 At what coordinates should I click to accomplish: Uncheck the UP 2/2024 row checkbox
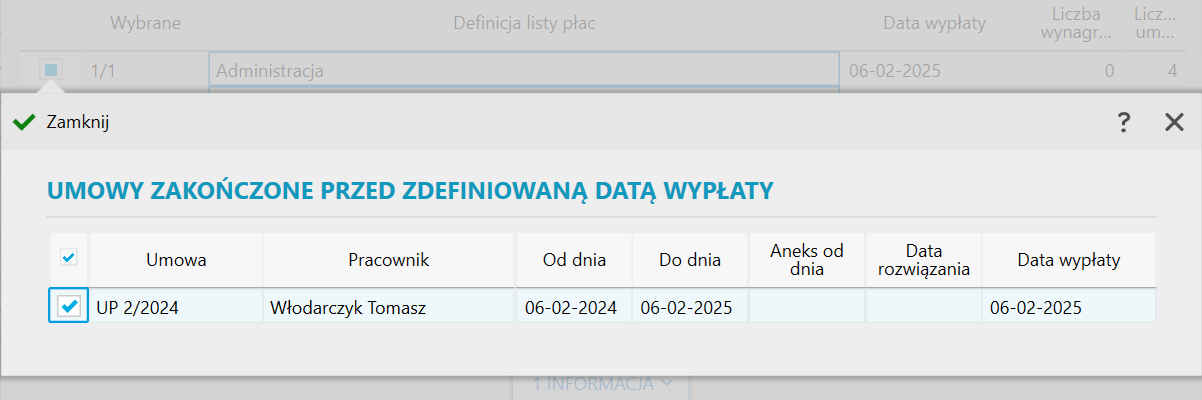point(69,307)
